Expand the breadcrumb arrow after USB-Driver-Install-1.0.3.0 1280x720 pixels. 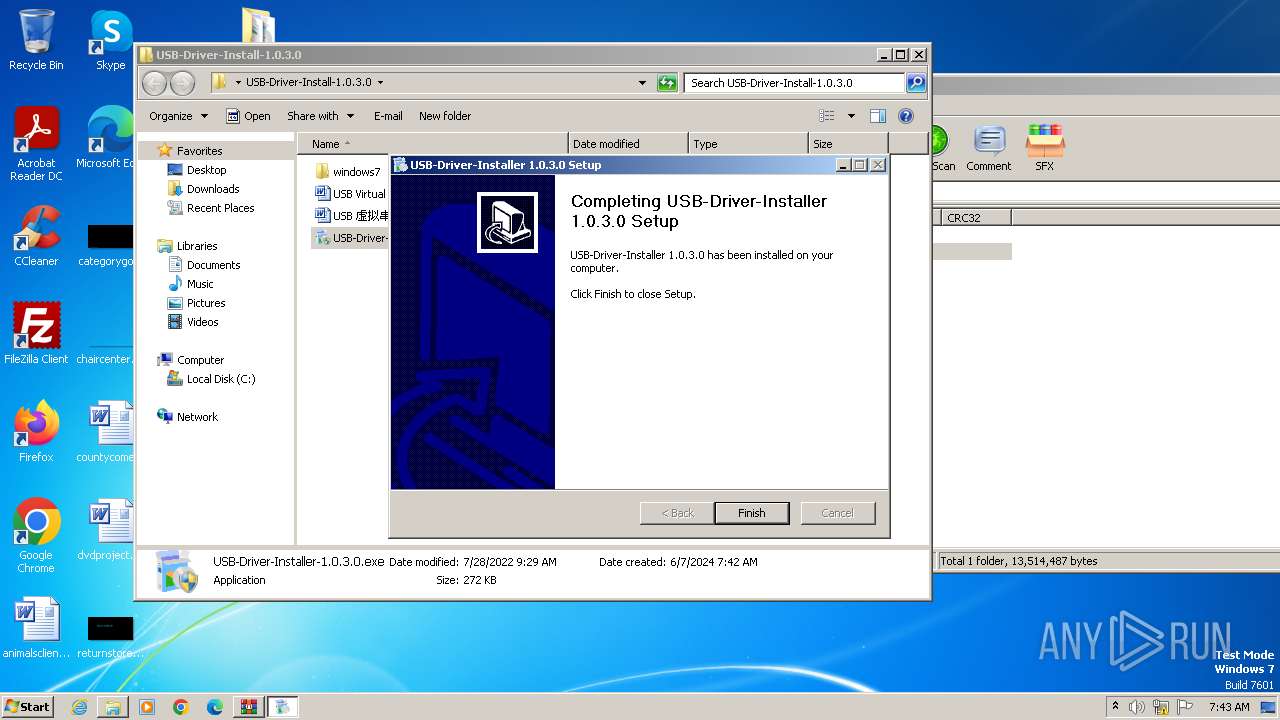tap(380, 83)
